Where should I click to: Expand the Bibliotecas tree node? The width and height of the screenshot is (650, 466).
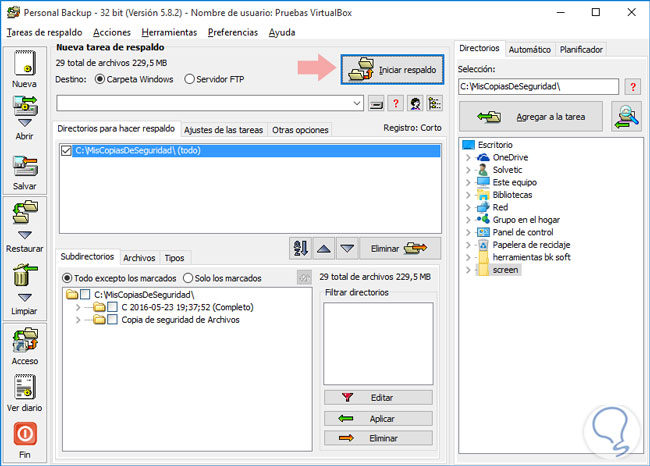coord(468,195)
